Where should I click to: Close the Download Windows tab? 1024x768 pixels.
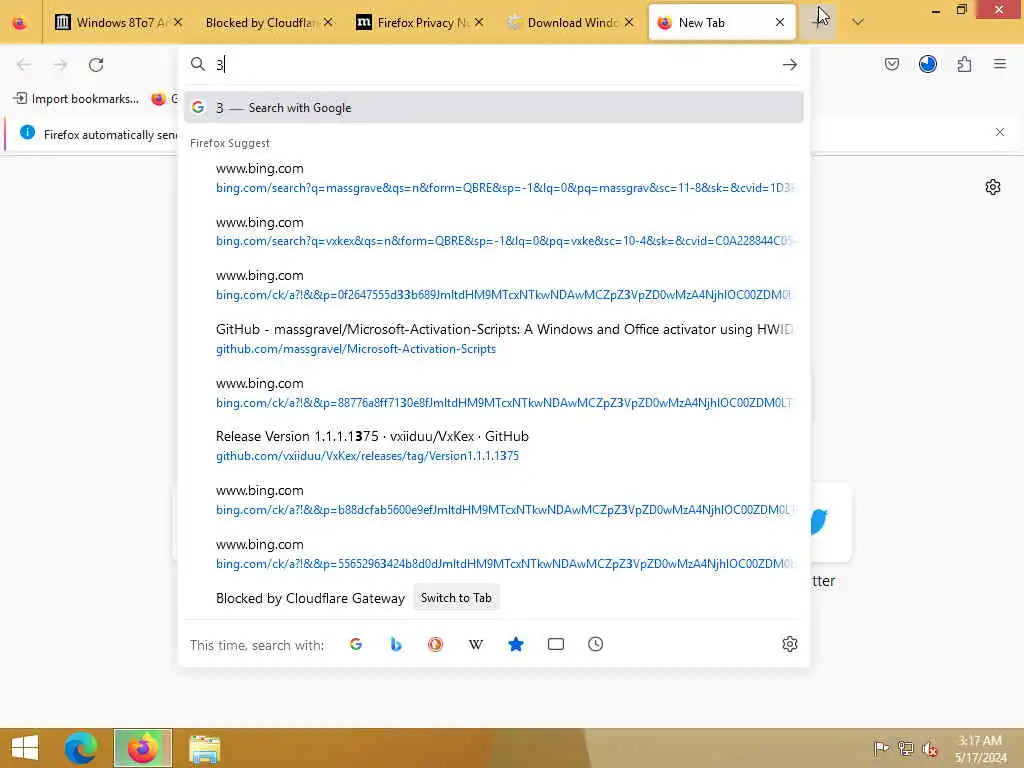click(629, 23)
